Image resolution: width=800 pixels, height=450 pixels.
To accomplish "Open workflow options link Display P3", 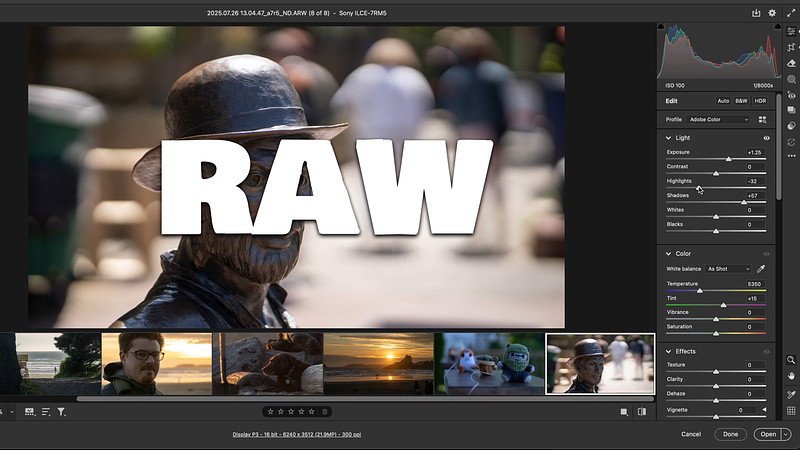I will pyautogui.click(x=297, y=435).
